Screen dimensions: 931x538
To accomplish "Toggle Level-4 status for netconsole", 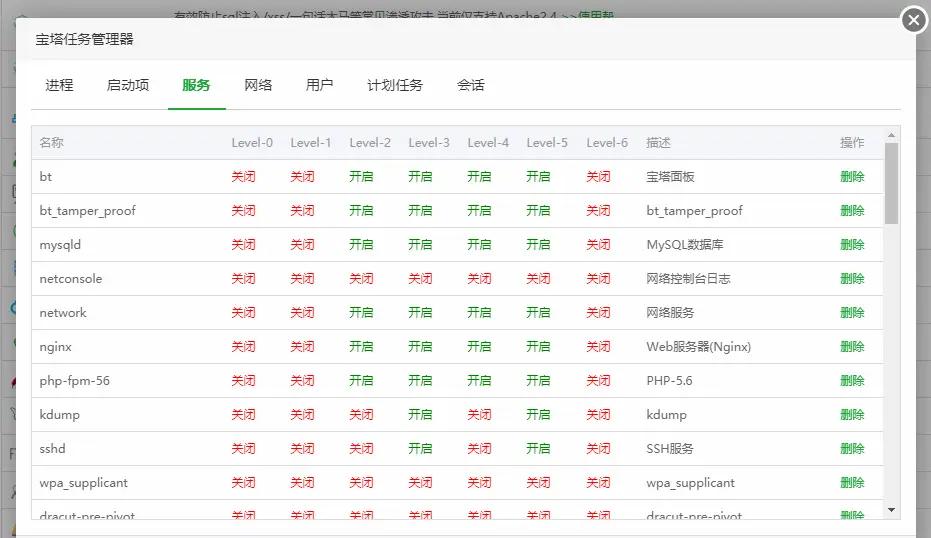I will pos(479,279).
